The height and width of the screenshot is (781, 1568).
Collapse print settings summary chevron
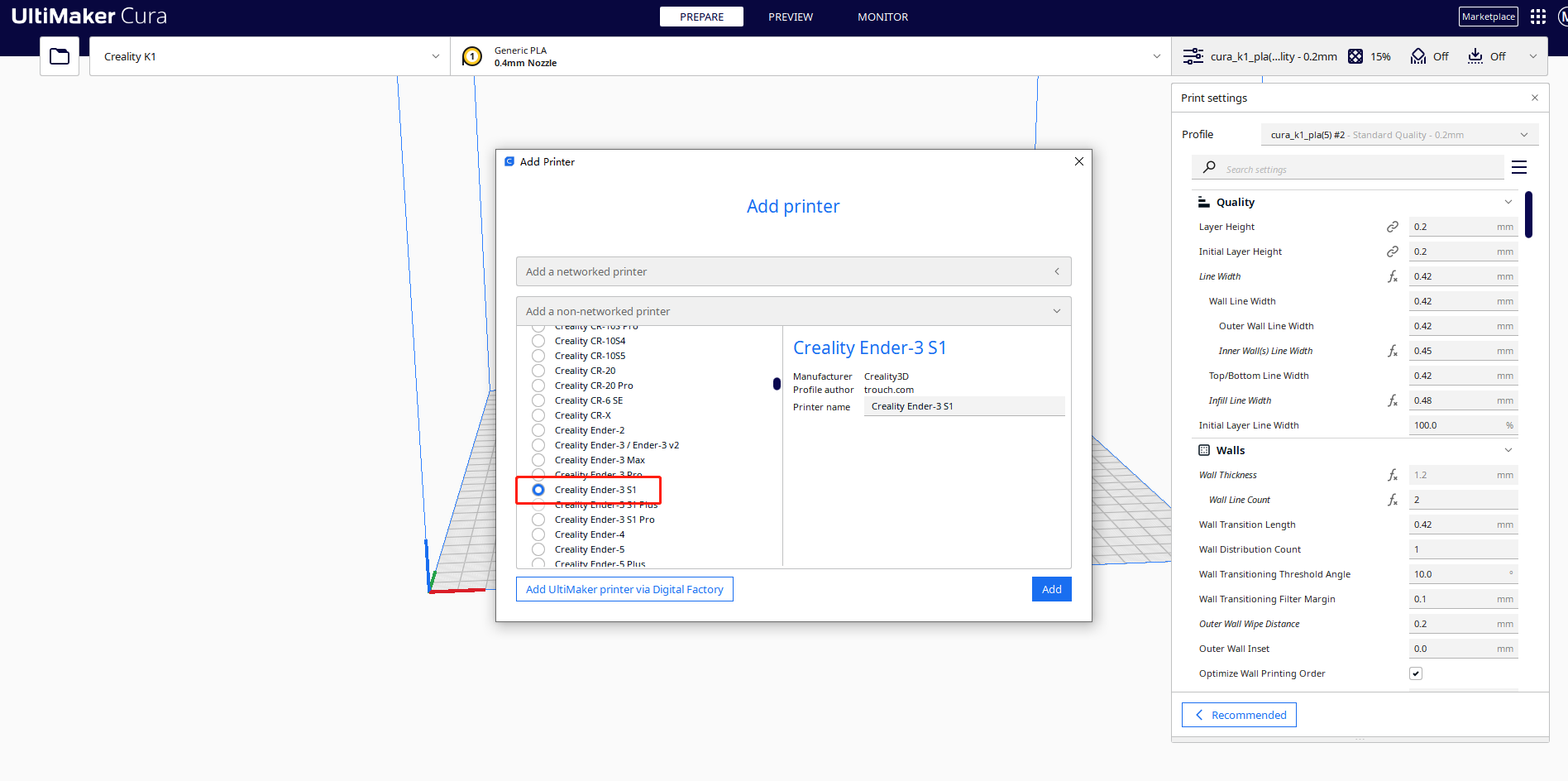coord(1533,56)
